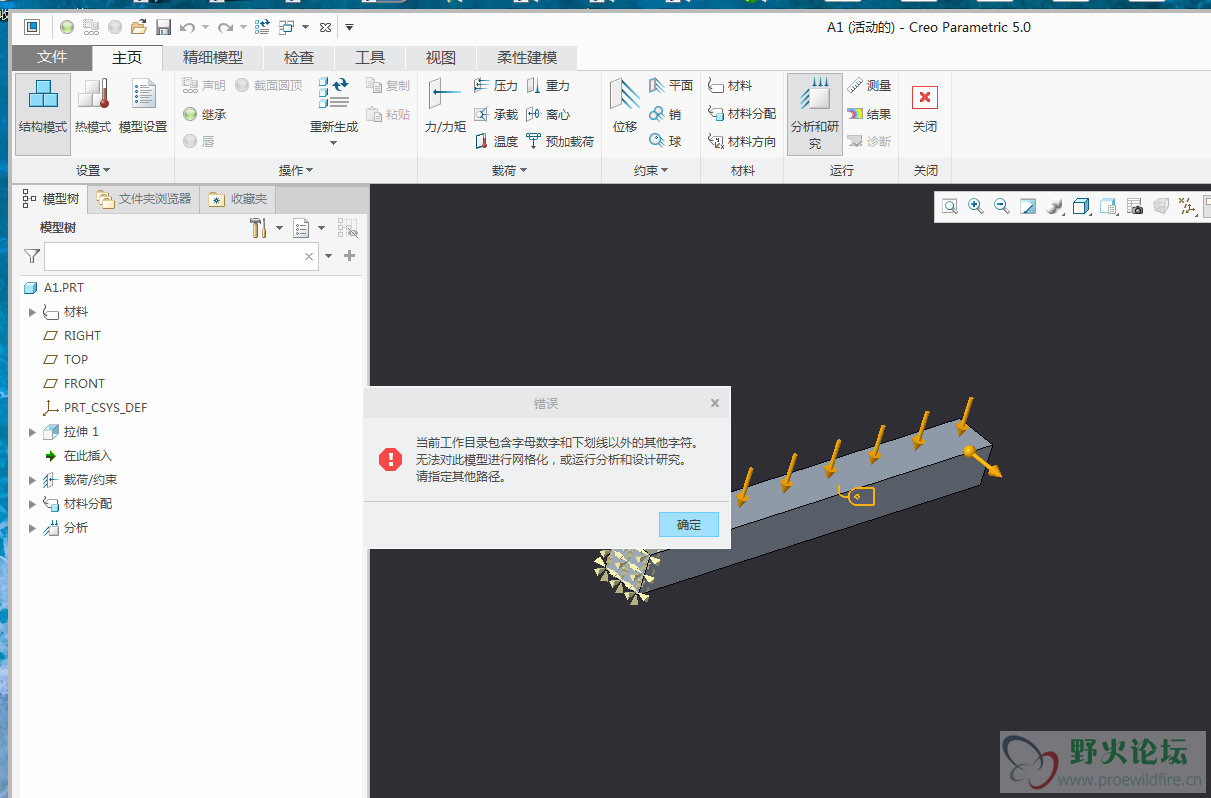Click the zoom in icon in view toolbar

(x=975, y=206)
